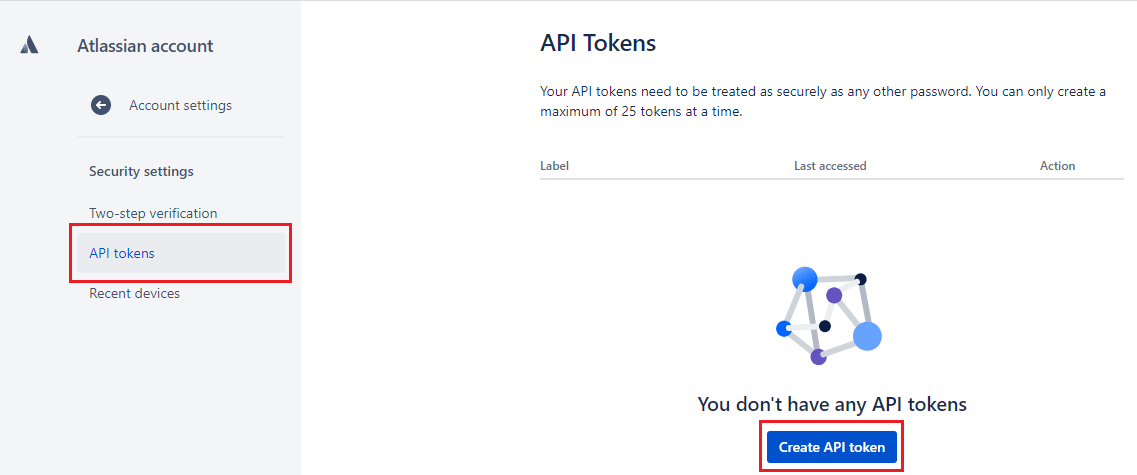This screenshot has width=1137, height=475.
Task: Click the top blue sphere of the illustration
Action: (x=805, y=278)
